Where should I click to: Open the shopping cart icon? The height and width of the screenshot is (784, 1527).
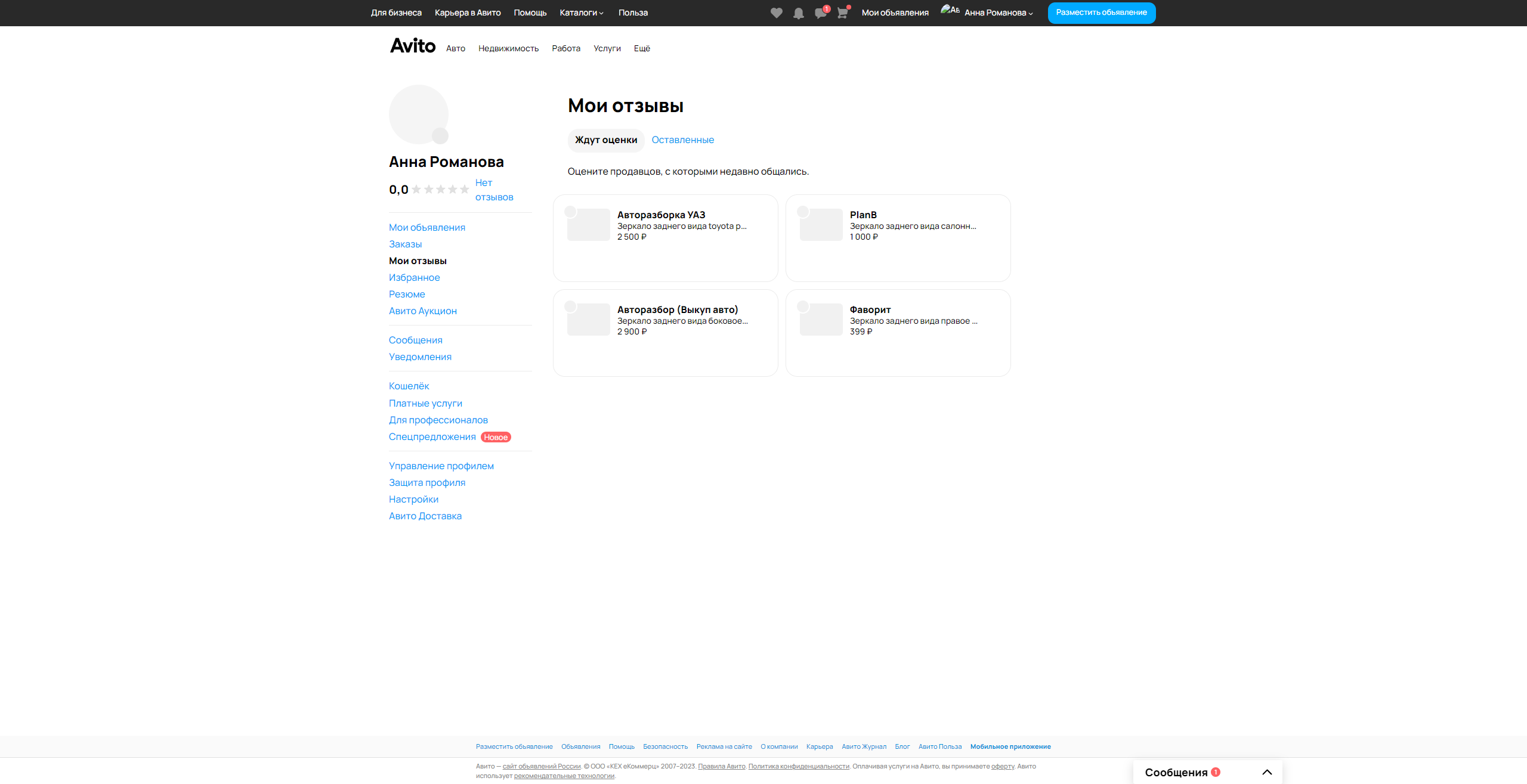click(x=842, y=13)
